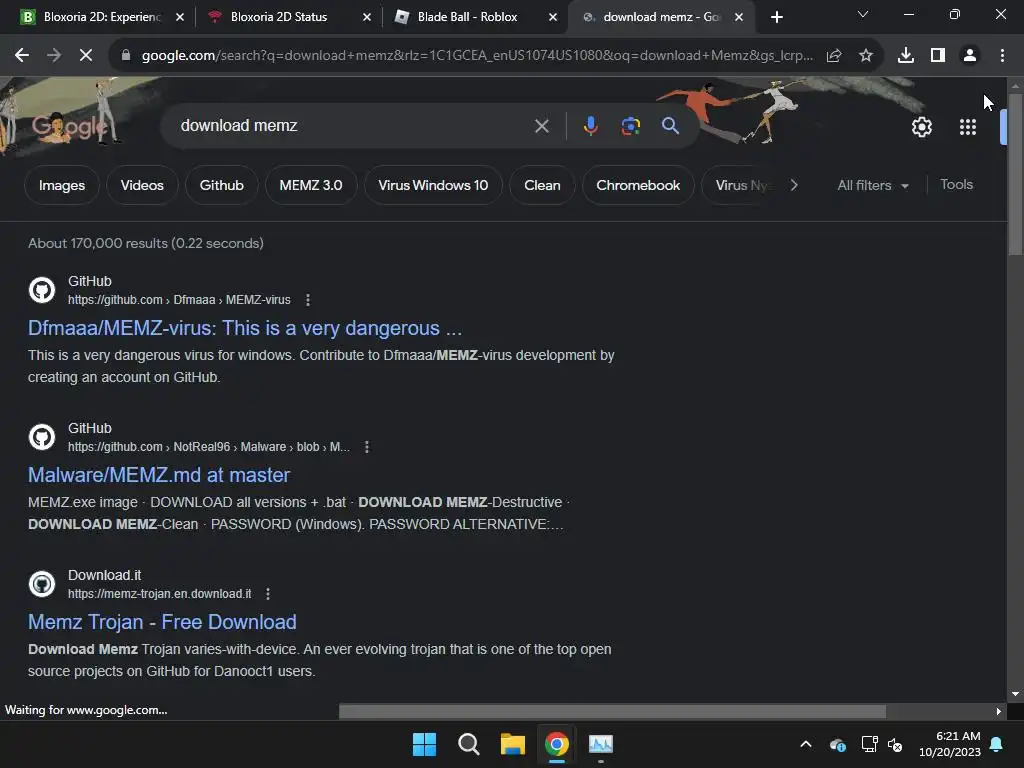Click the forward navigation arrow

pos(54,56)
